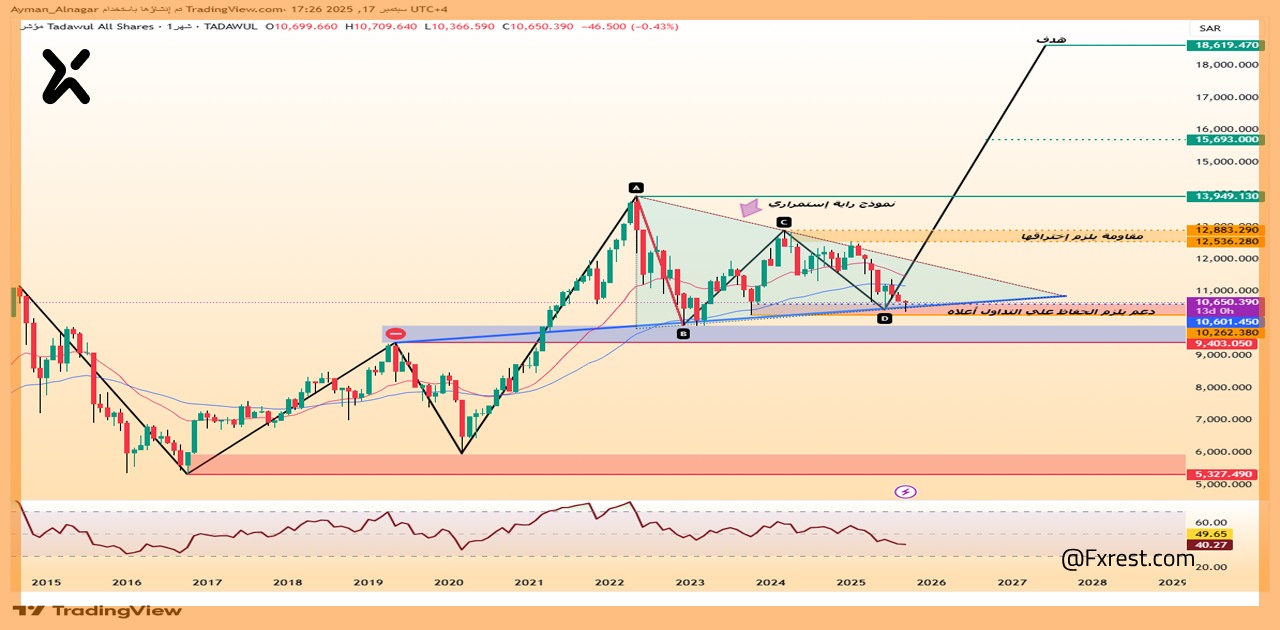Select the point A pattern label
The height and width of the screenshot is (630, 1280).
pos(635,188)
